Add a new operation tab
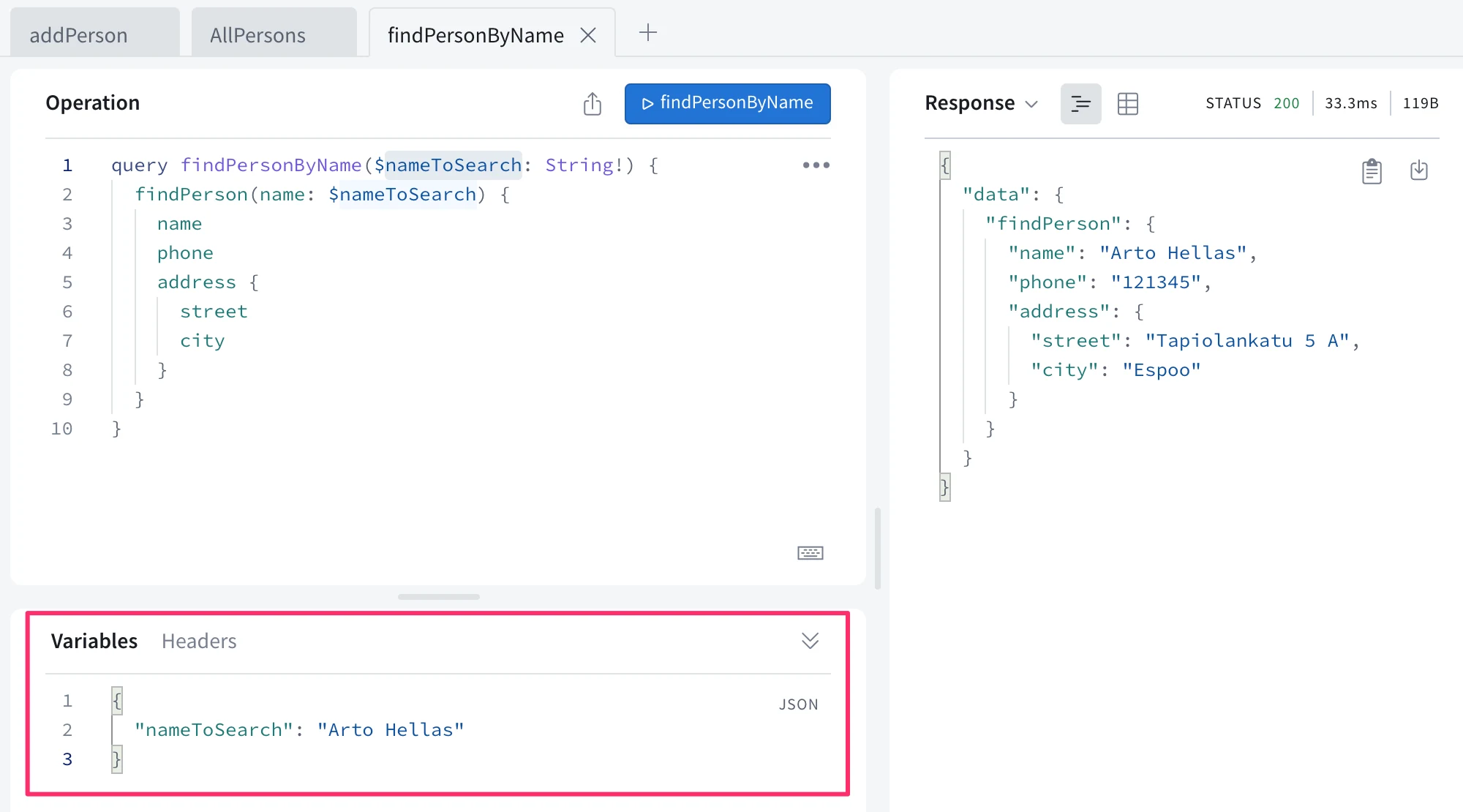 [647, 33]
